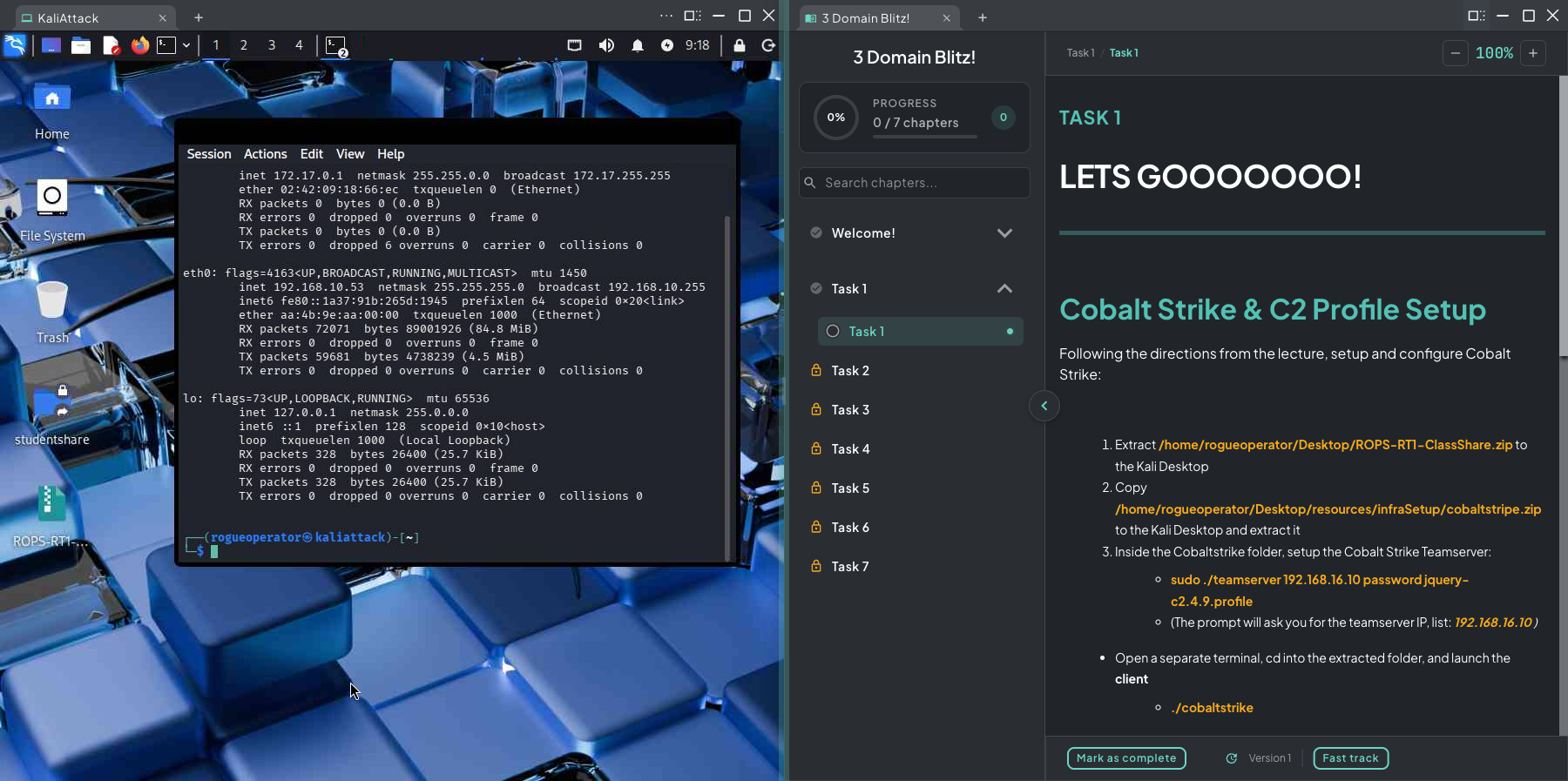
Task: Click the terminal window taskbar button
Action: 336,46
